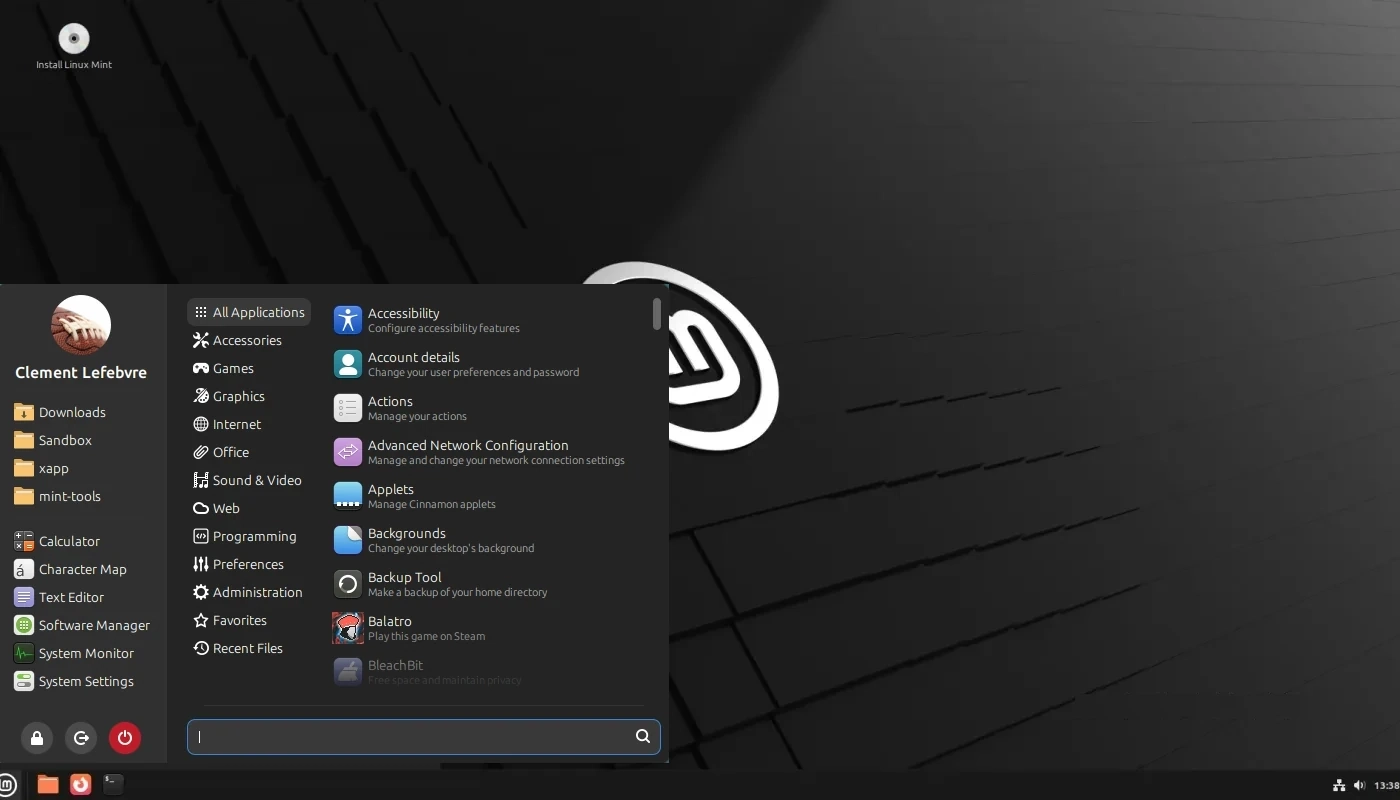Open the terminal from the taskbar
The image size is (1400, 800).
[x=112, y=785]
